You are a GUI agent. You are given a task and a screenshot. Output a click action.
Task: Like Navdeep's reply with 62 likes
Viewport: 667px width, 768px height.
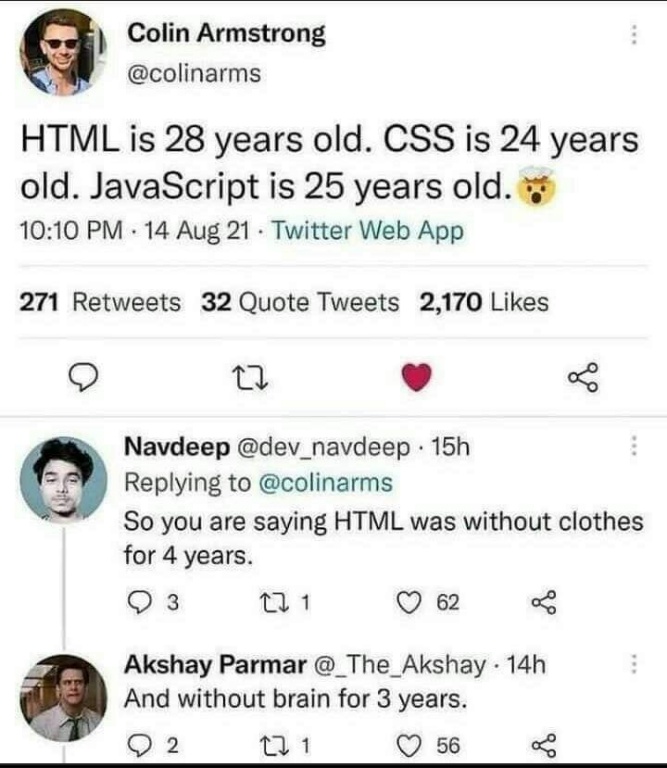point(408,602)
